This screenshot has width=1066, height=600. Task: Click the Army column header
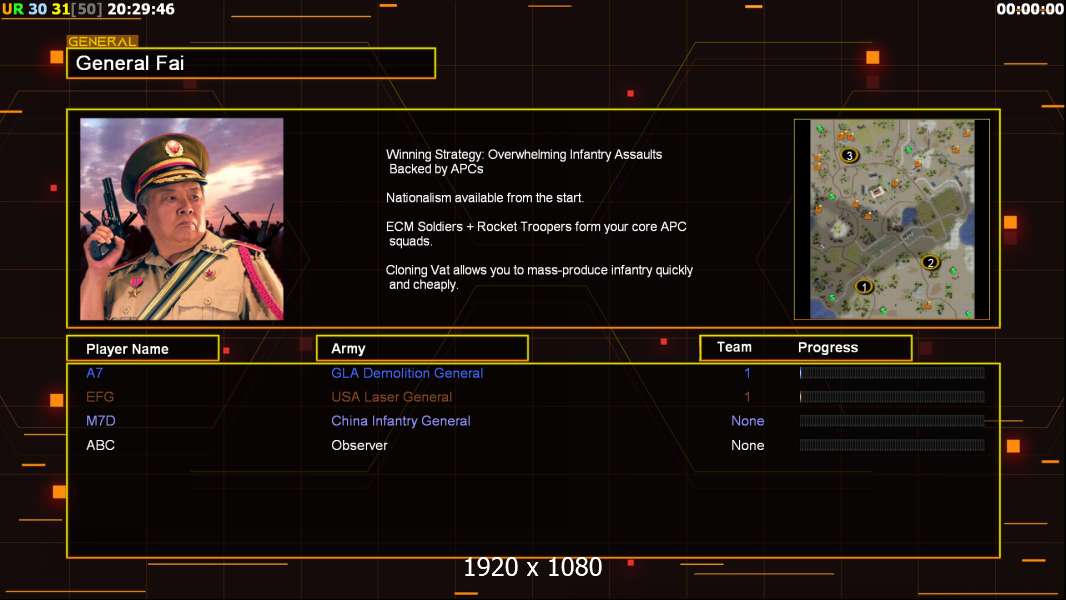pyautogui.click(x=422, y=349)
